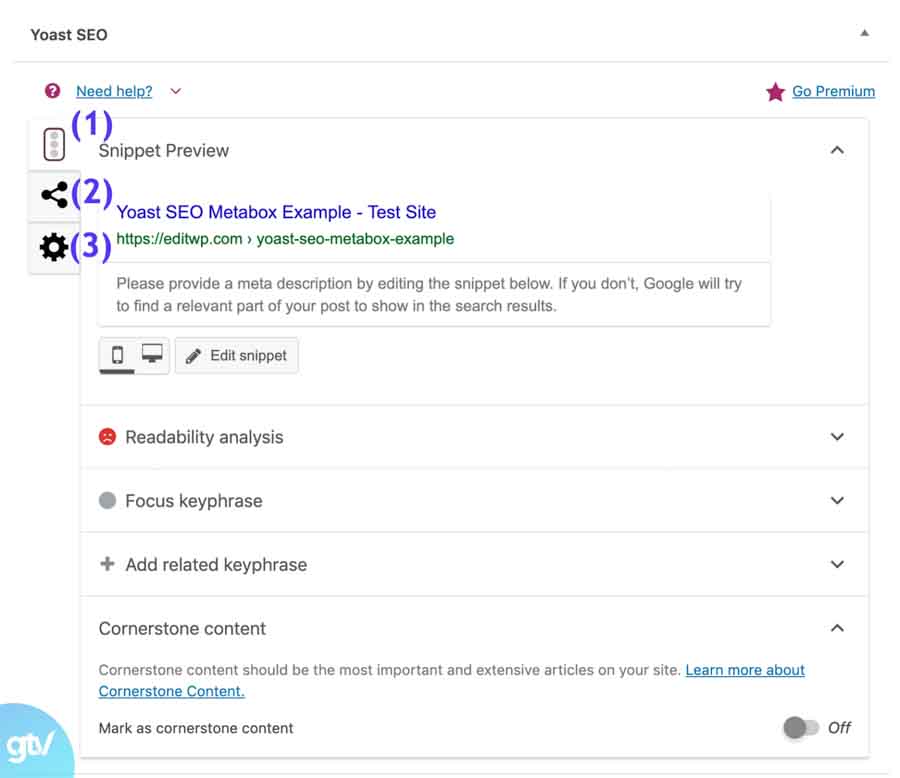This screenshot has width=900, height=778.
Task: Collapse the Yoast SEO metabox panel arrow
Action: click(864, 33)
